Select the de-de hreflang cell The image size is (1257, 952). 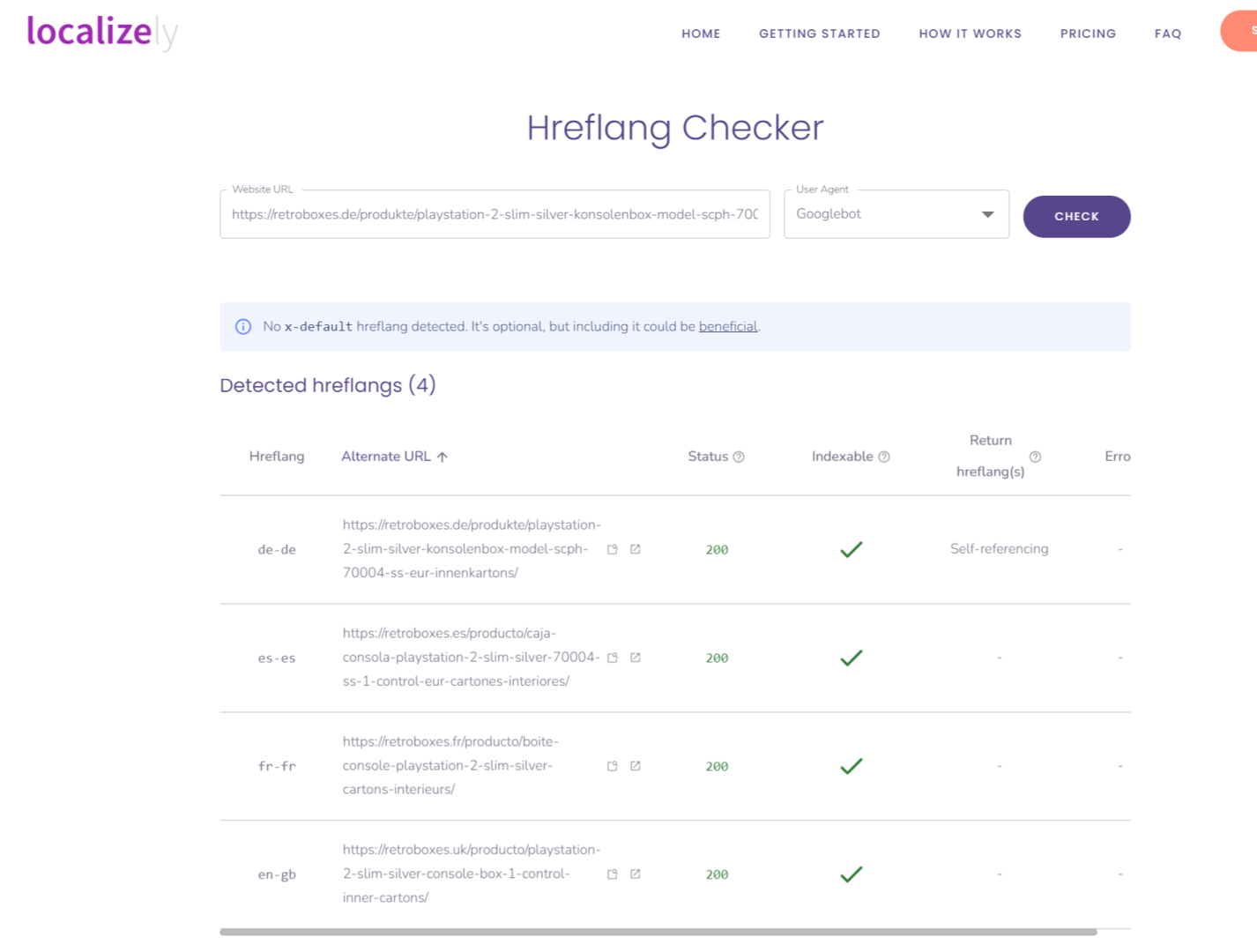(x=277, y=550)
